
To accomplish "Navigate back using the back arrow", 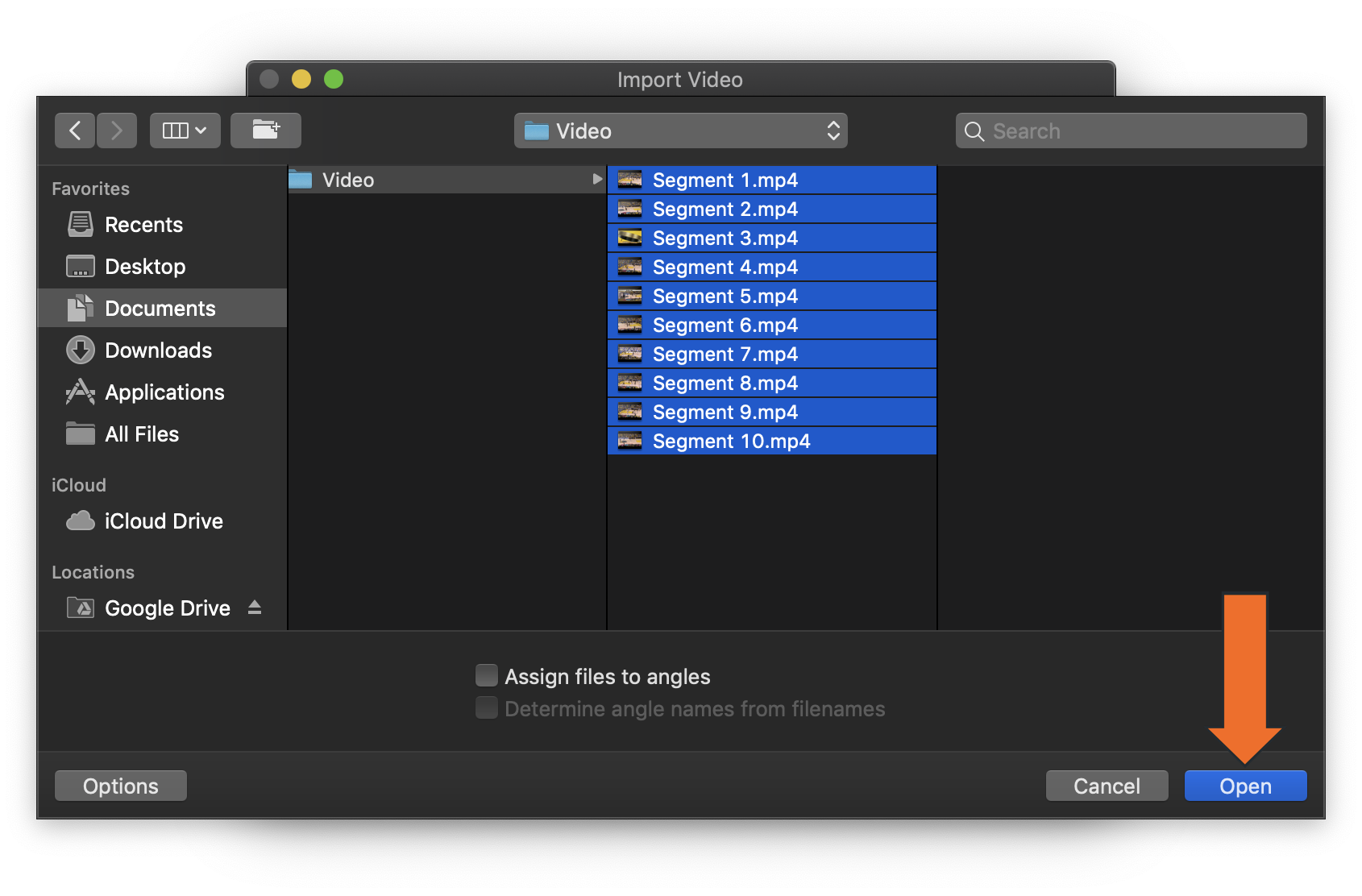I will pos(74,130).
